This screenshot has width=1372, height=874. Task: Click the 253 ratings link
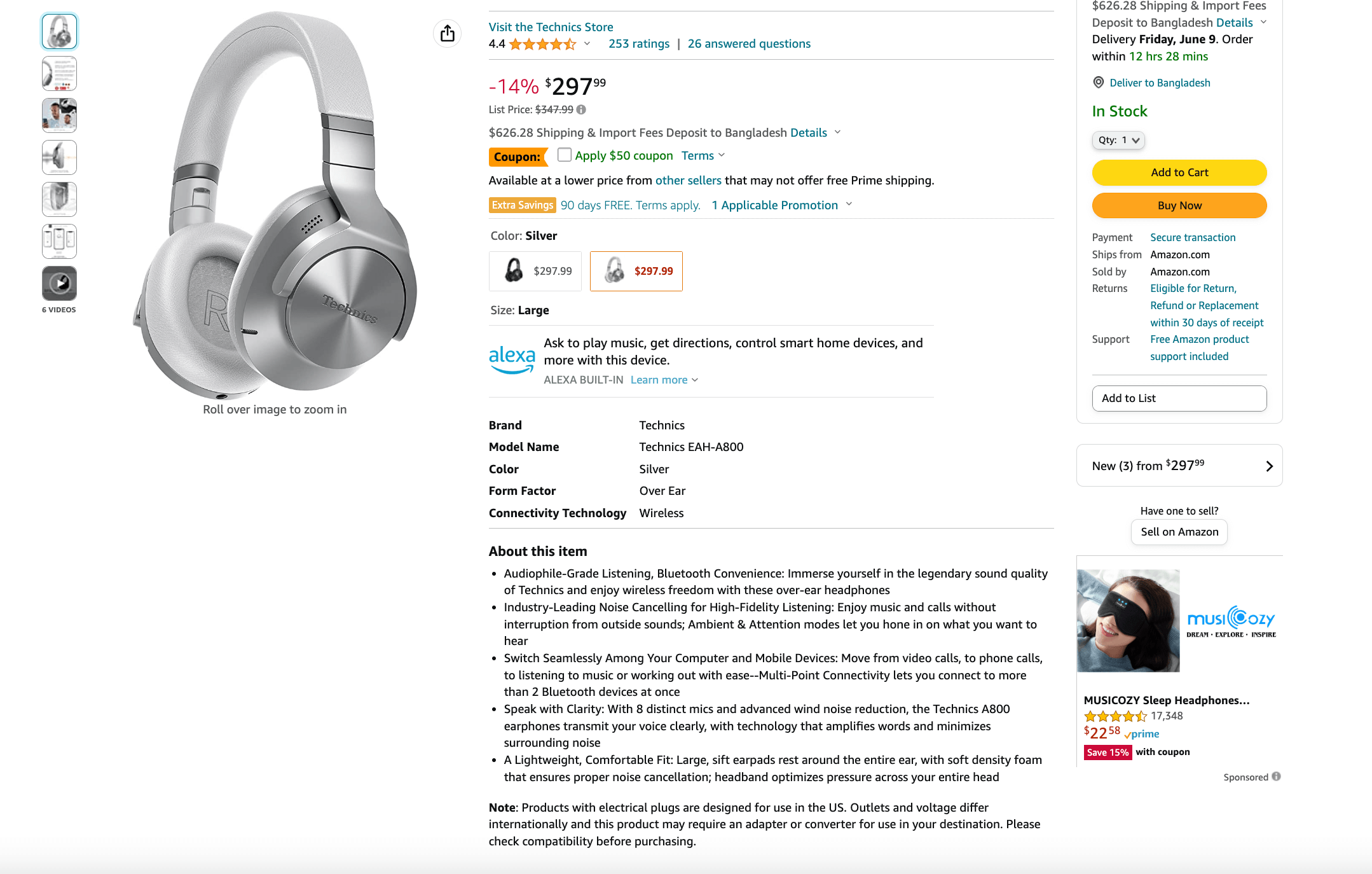(638, 43)
